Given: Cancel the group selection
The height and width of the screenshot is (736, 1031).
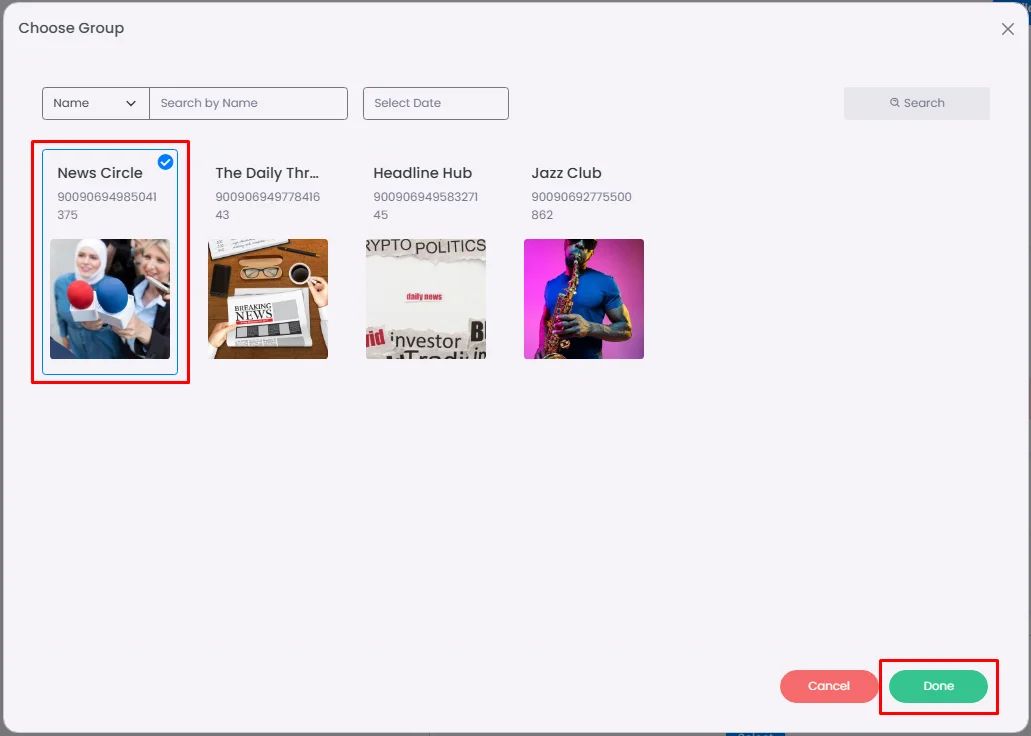Looking at the screenshot, I should [828, 686].
